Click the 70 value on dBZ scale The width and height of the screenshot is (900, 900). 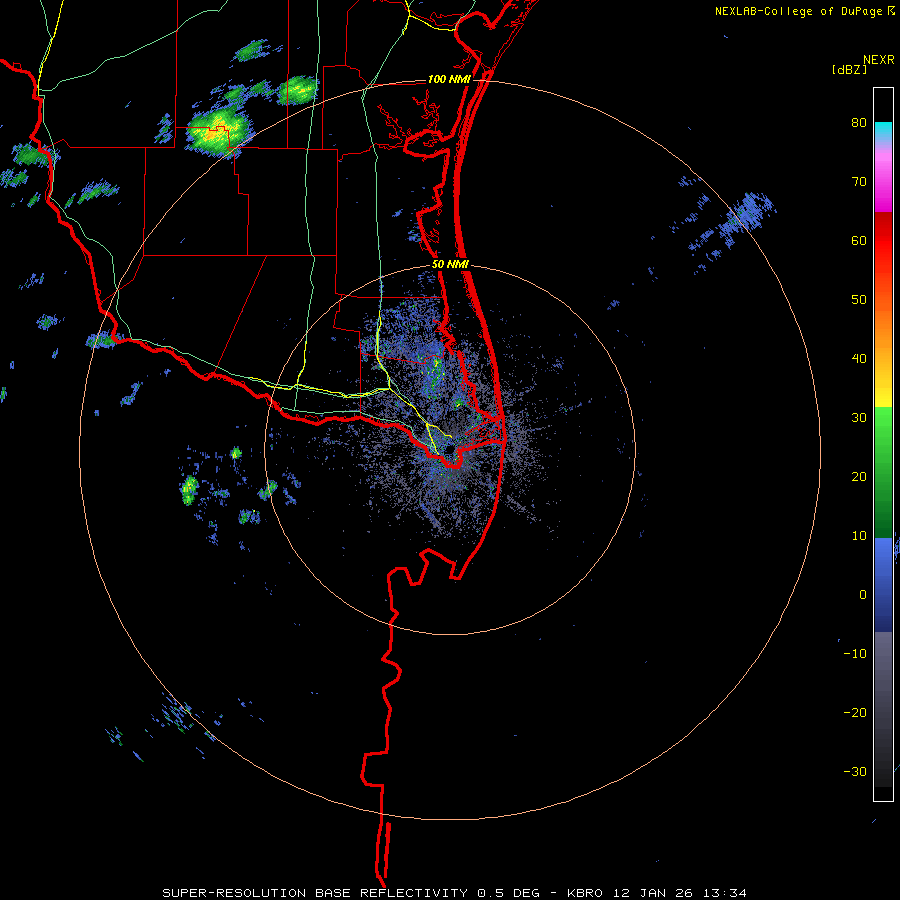coord(859,182)
